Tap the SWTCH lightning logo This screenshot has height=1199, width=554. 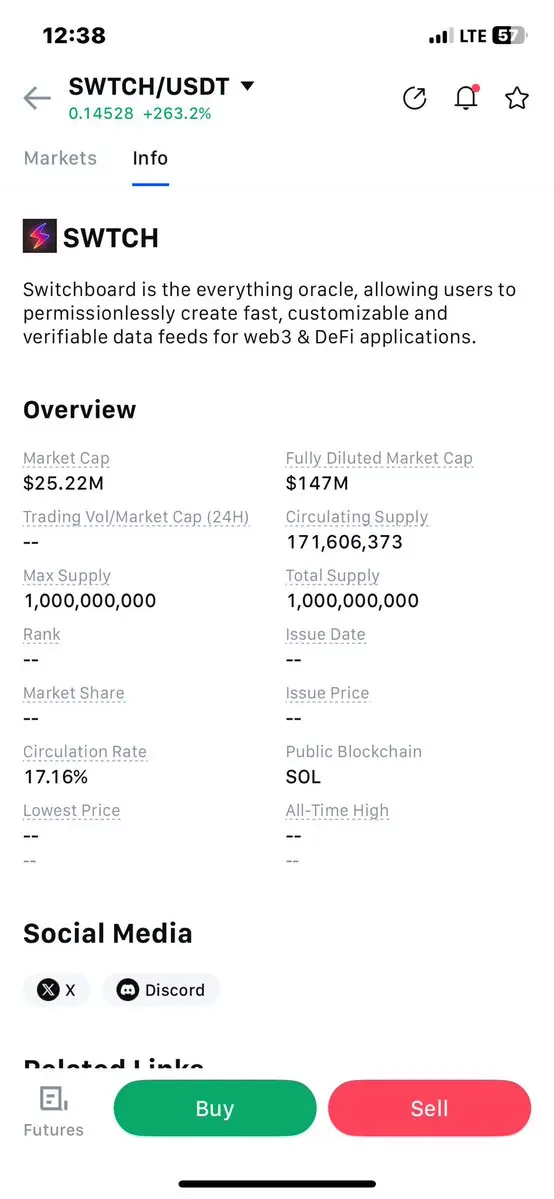[40, 236]
